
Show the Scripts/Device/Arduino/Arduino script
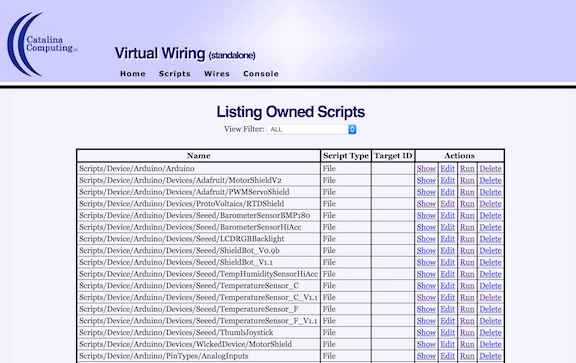tap(426, 169)
